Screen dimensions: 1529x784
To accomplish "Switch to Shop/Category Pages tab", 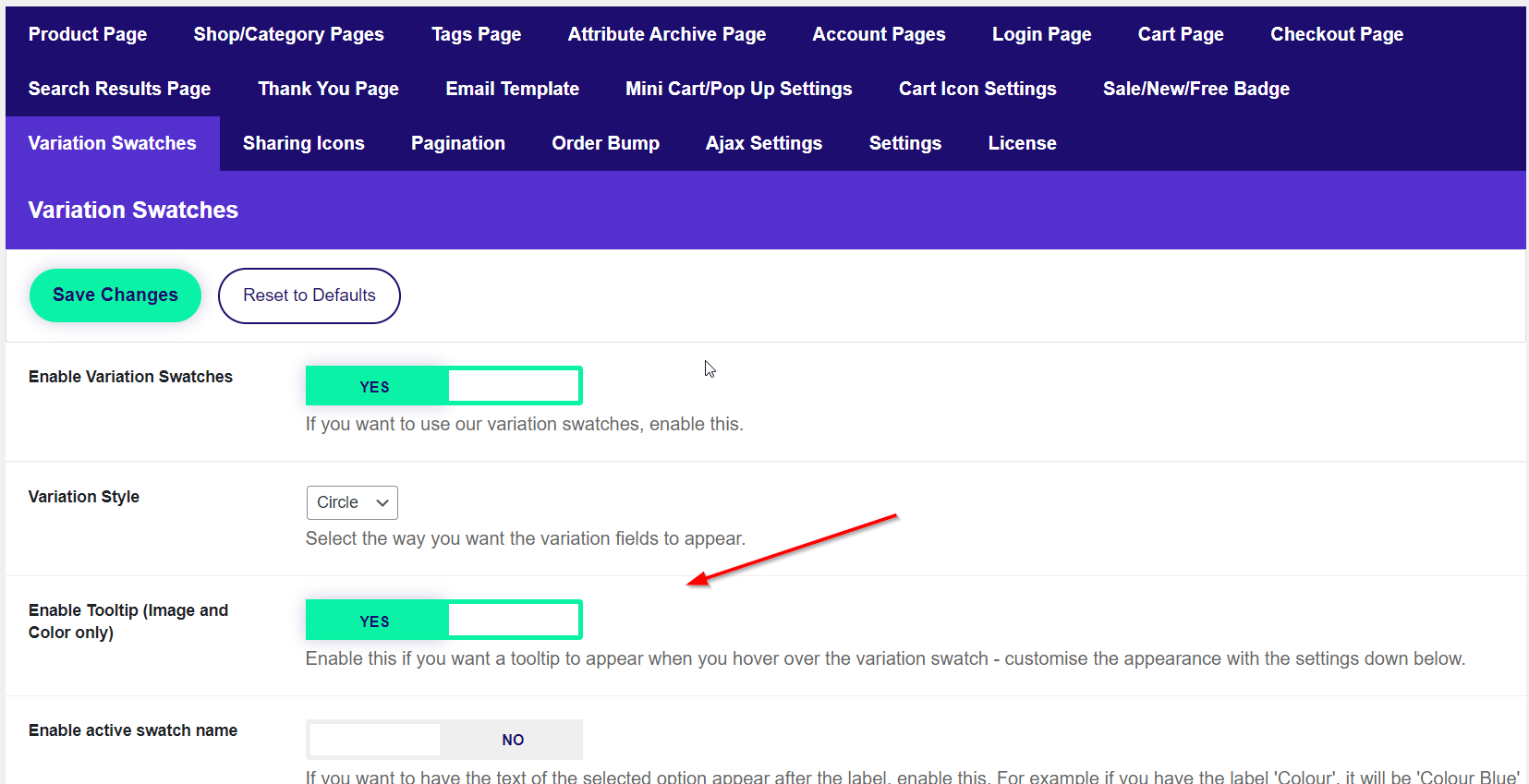I will tap(288, 34).
